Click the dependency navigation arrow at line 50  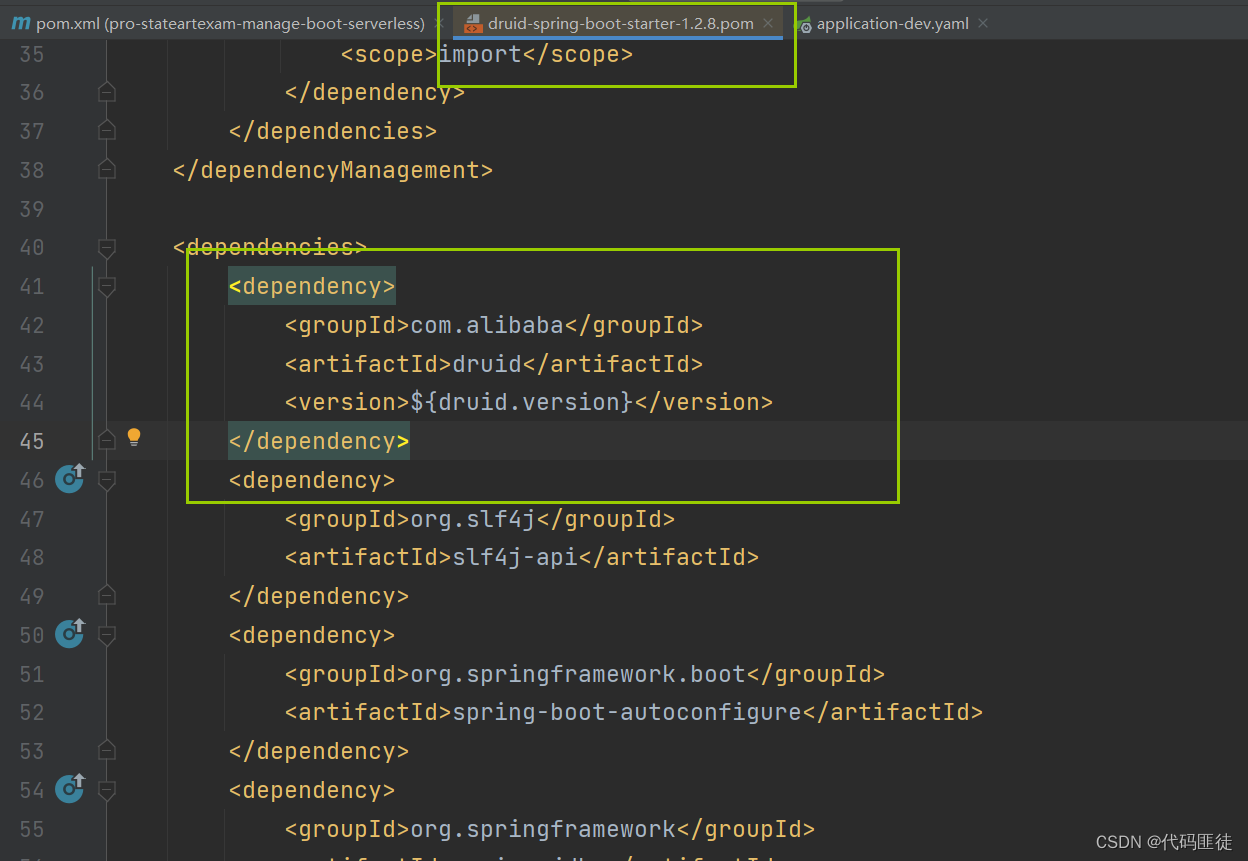point(69,634)
